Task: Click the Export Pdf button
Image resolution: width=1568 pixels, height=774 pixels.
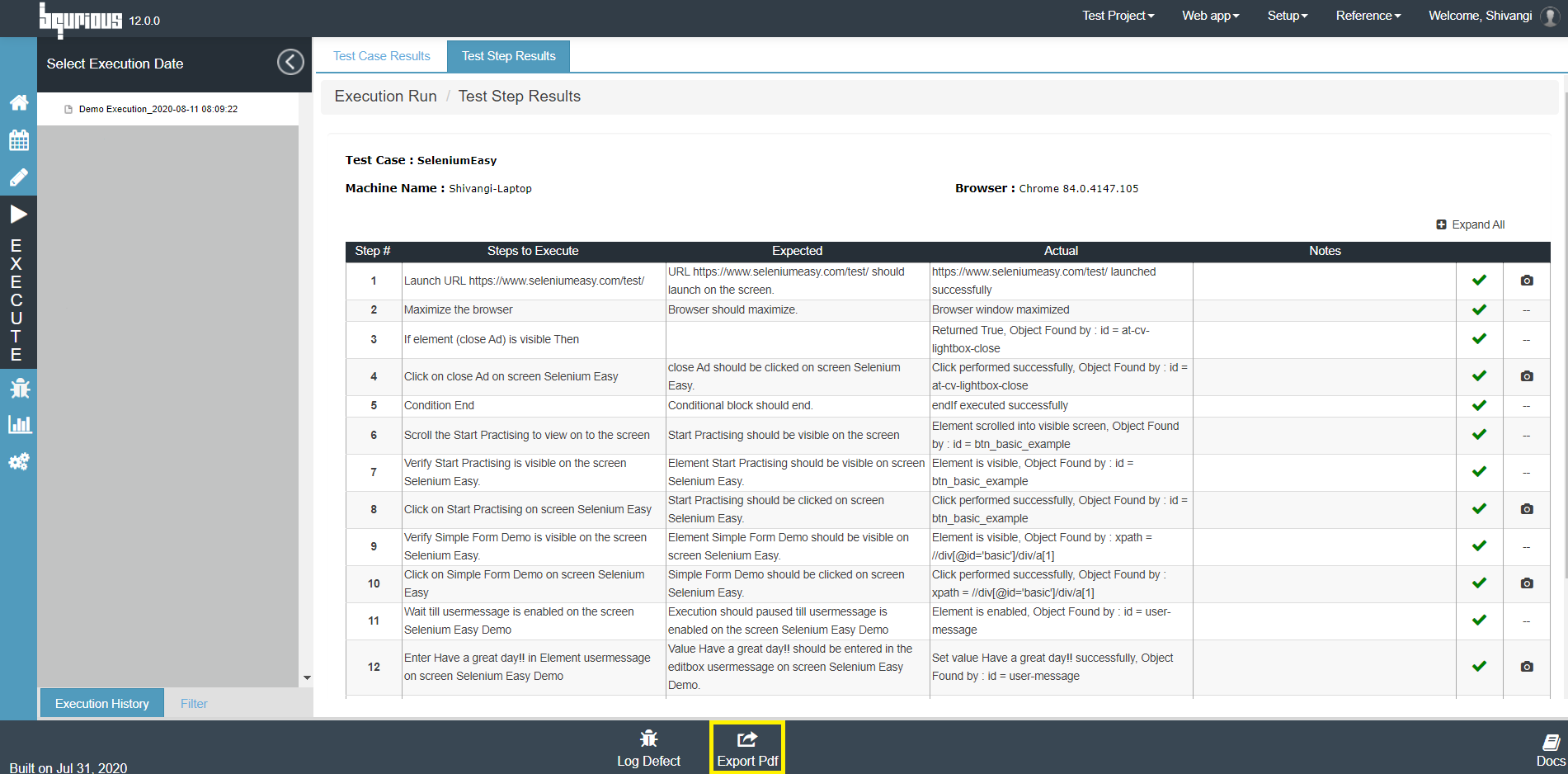Action: [747, 748]
